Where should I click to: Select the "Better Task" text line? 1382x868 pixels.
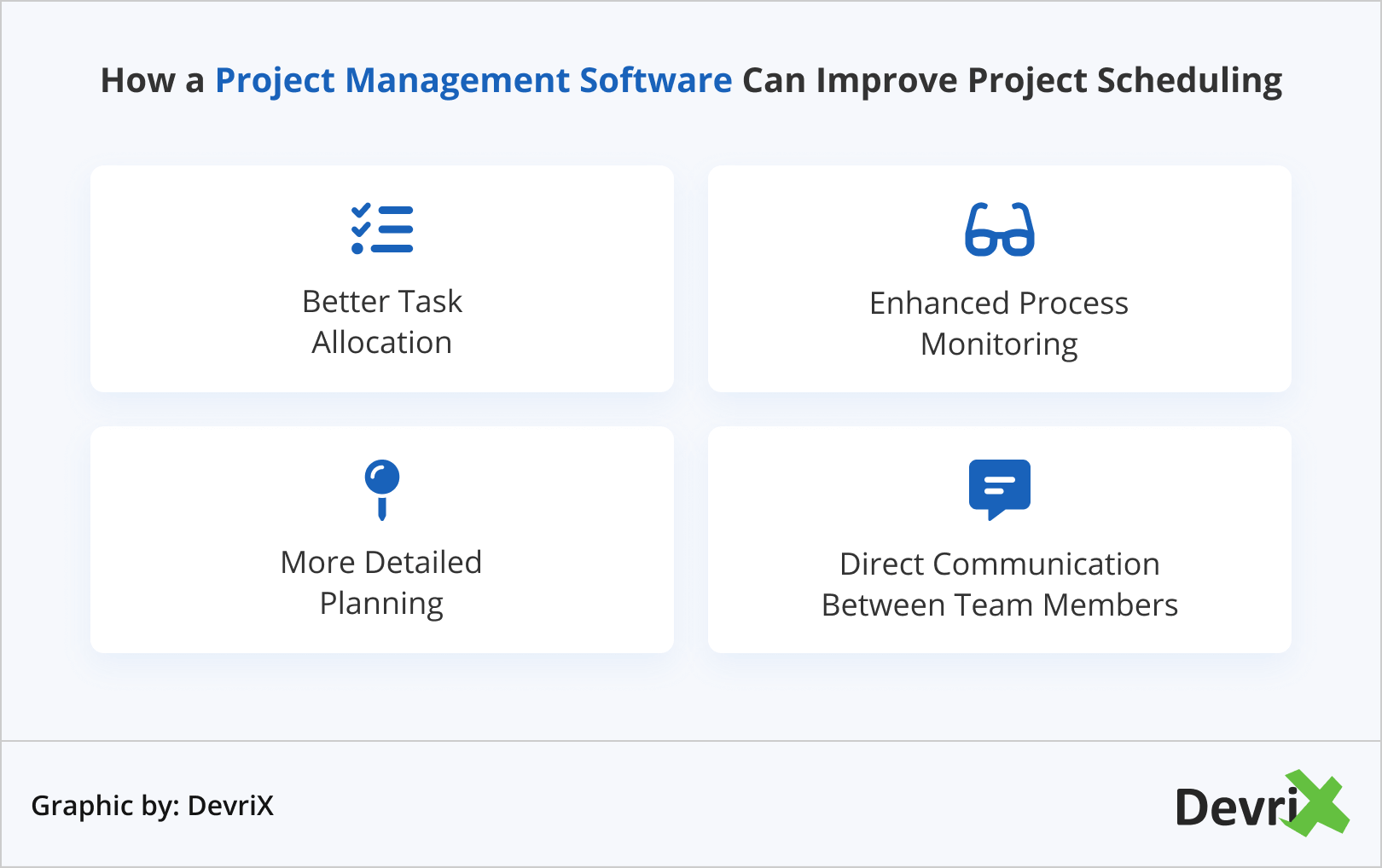click(x=382, y=302)
